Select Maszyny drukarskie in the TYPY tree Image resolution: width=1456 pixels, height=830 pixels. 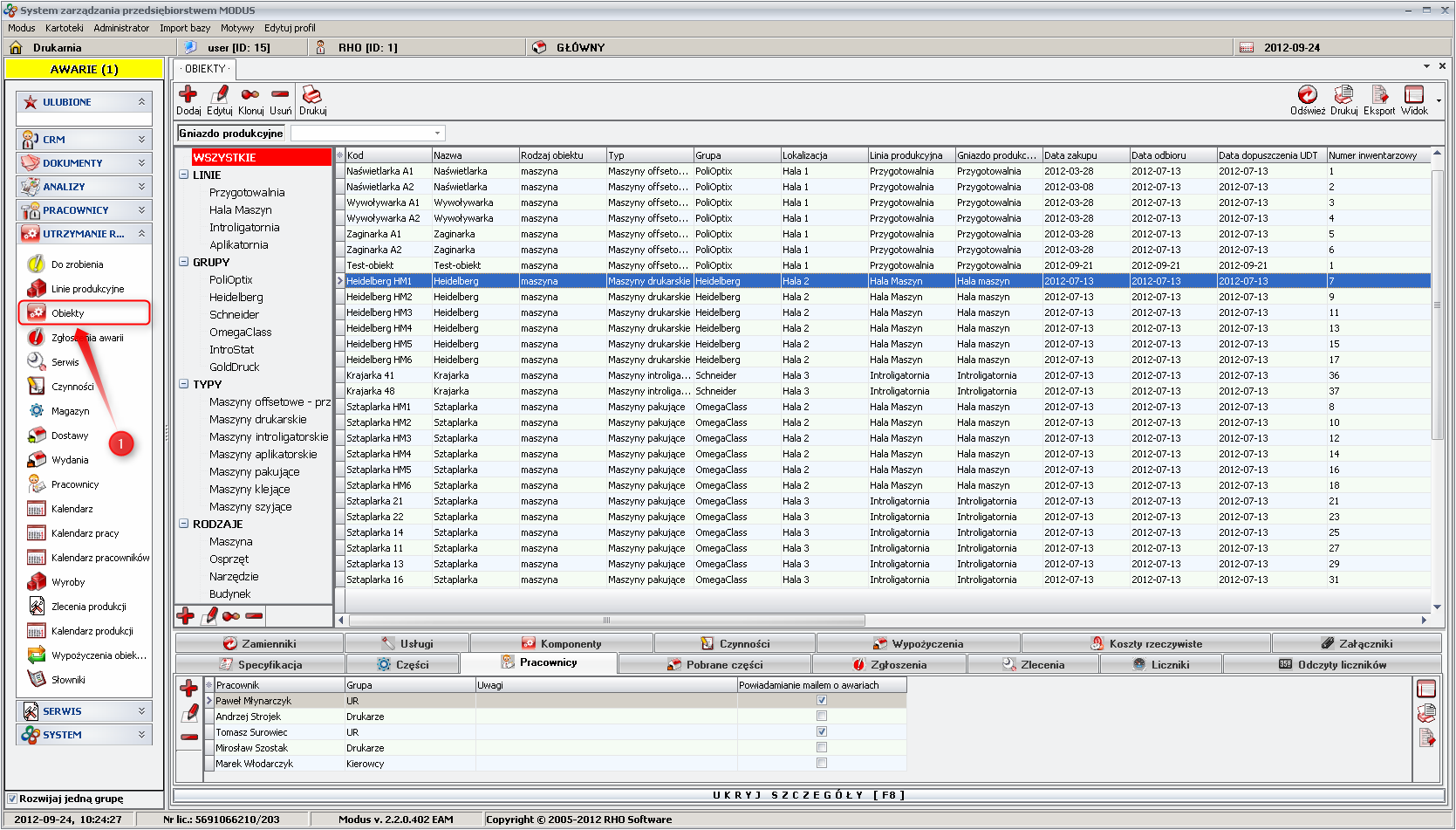tap(257, 420)
